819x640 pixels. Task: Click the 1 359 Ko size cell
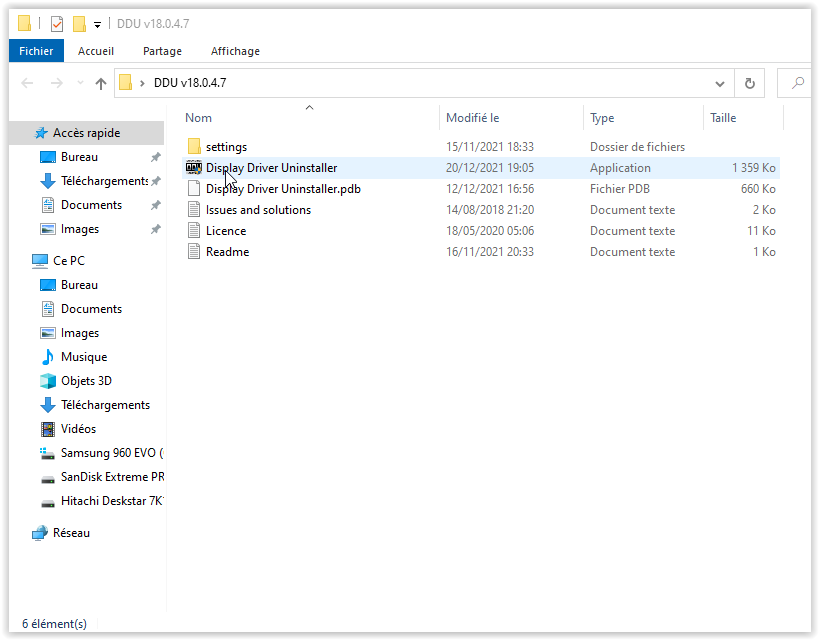click(x=753, y=168)
